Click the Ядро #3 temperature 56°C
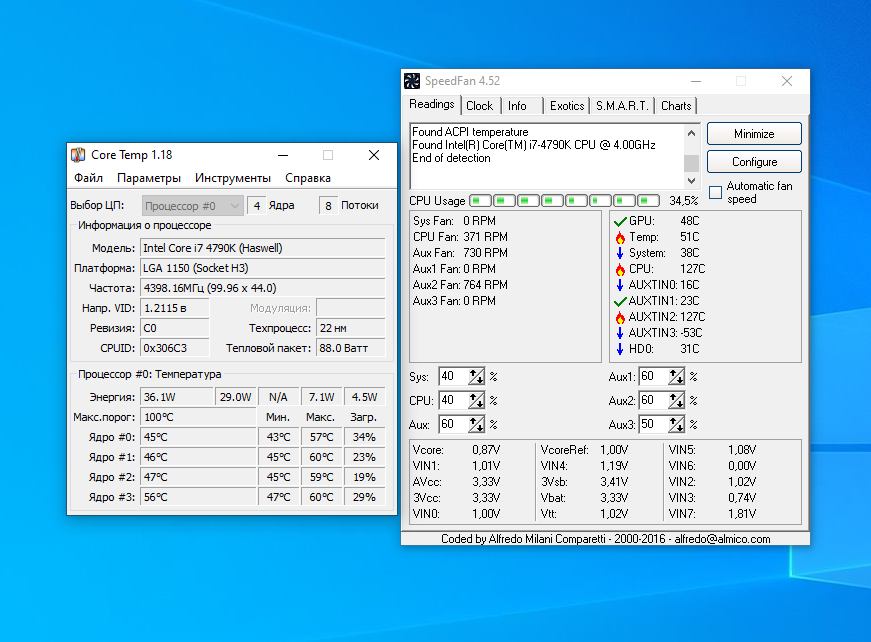The height and width of the screenshot is (642, 871). tap(198, 497)
